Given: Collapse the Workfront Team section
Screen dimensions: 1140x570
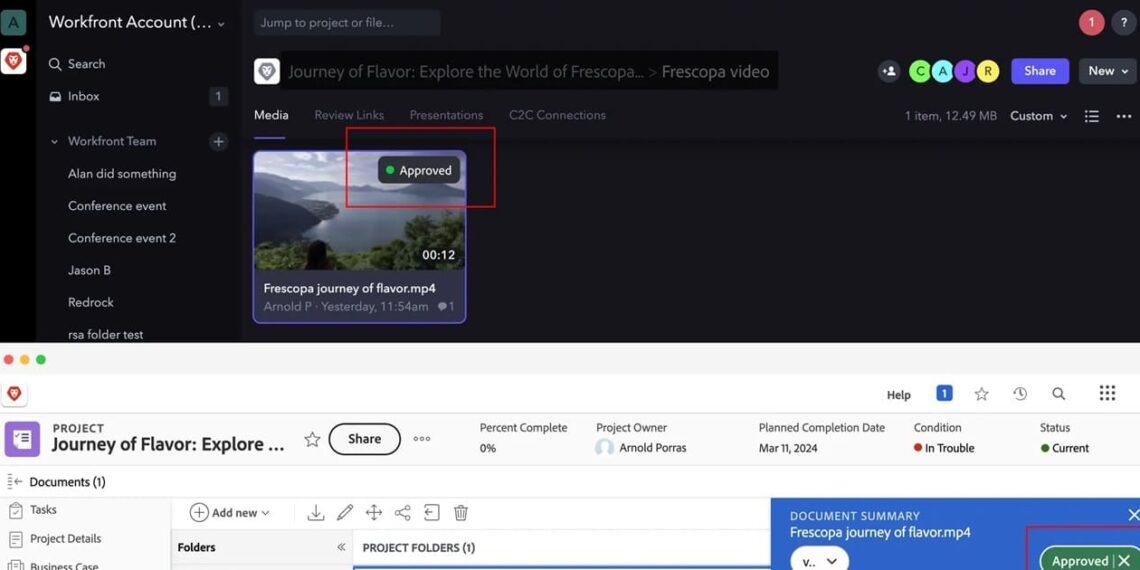Looking at the screenshot, I should pos(54,142).
